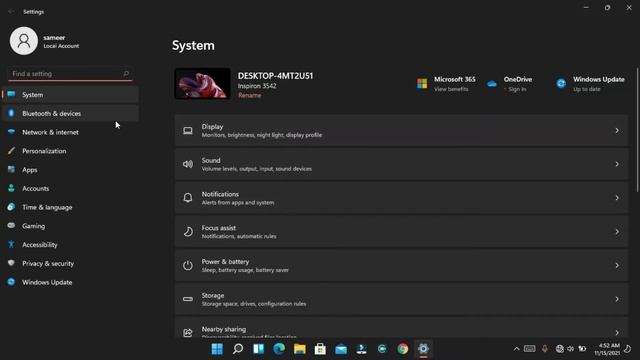Image resolution: width=640 pixels, height=360 pixels.
Task: Open the Windows Start button
Action: click(x=217, y=349)
